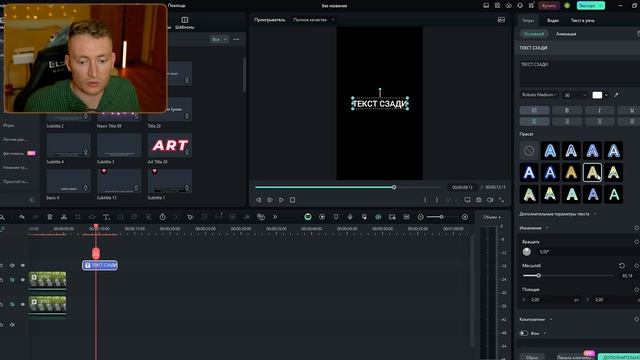640x360 pixels.
Task: Enable the background Фон toggle
Action: point(524,333)
